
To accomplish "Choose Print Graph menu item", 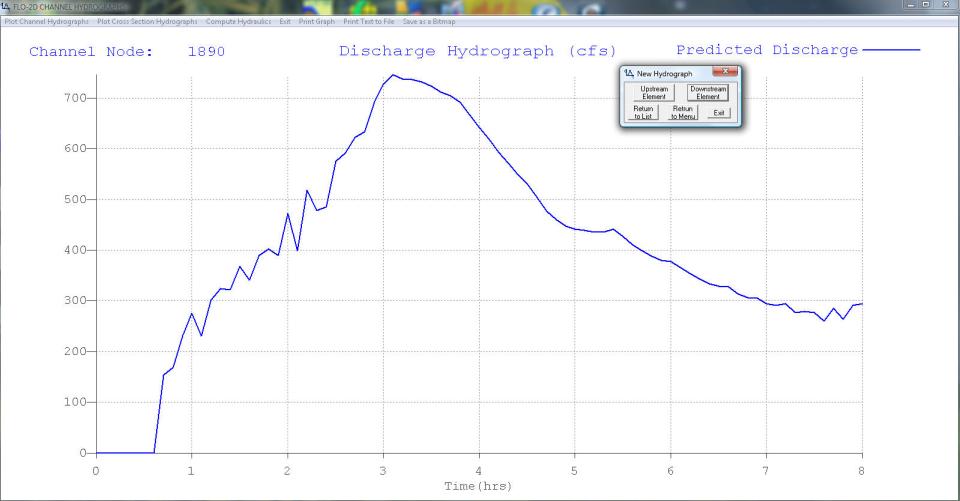I will [317, 21].
